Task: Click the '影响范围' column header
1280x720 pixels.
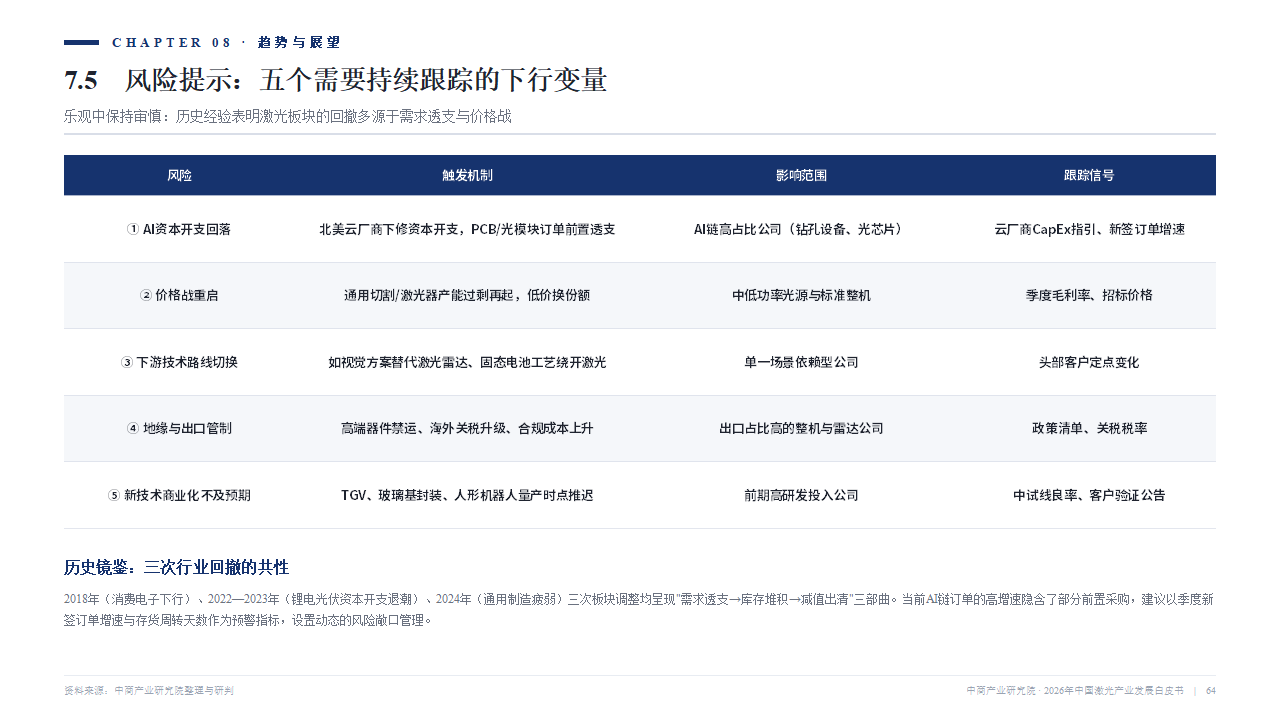Action: 801,175
